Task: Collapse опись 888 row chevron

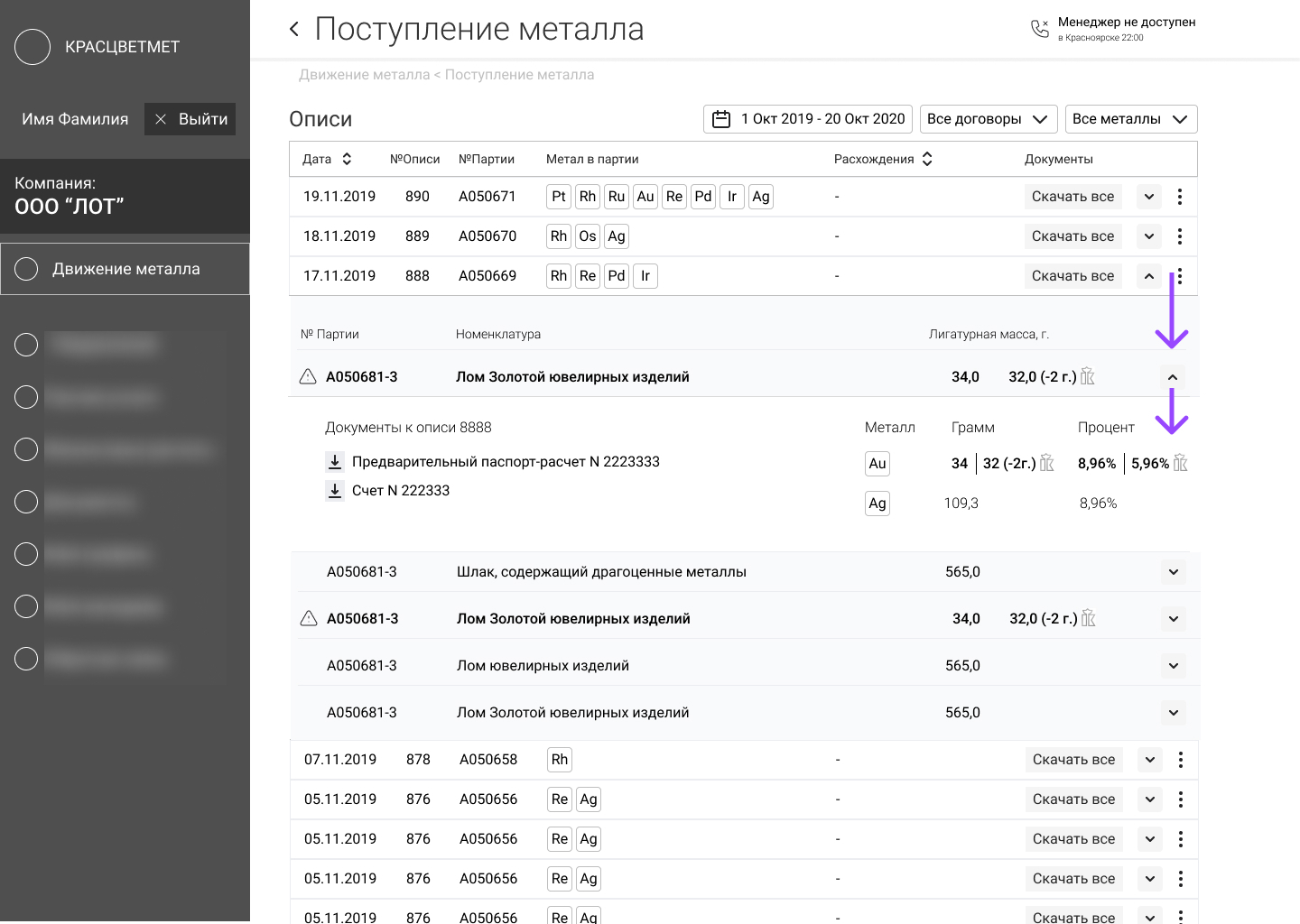Action: pos(1149,276)
